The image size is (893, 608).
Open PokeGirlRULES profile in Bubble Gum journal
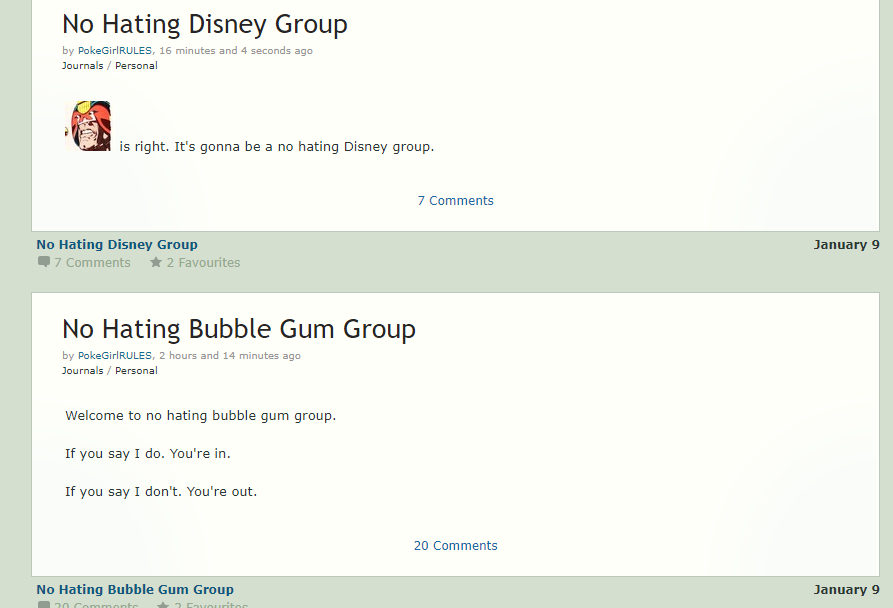point(114,356)
